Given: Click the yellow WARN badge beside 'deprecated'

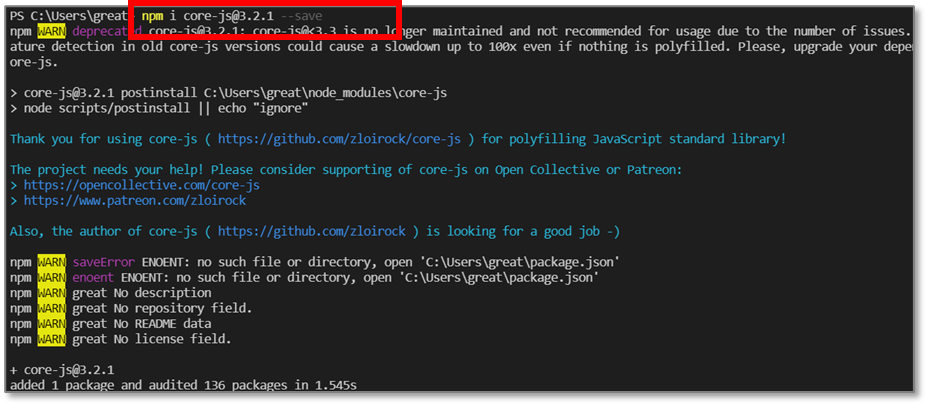Looking at the screenshot, I should tap(51, 31).
